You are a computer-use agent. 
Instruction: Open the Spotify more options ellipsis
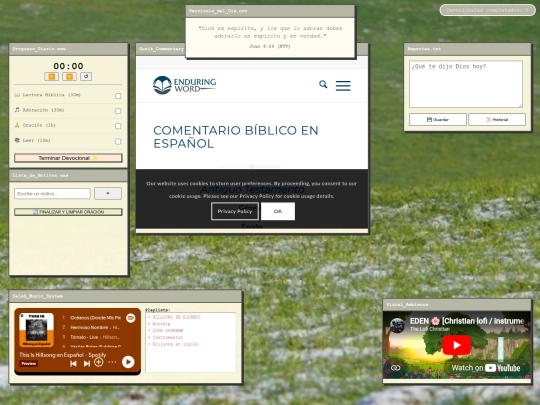pyautogui.click(x=112, y=362)
